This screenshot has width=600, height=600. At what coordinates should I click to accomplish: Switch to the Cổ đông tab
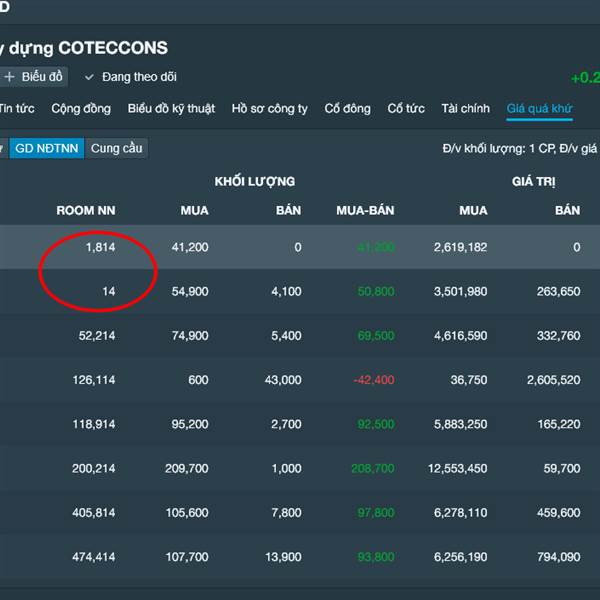[347, 109]
